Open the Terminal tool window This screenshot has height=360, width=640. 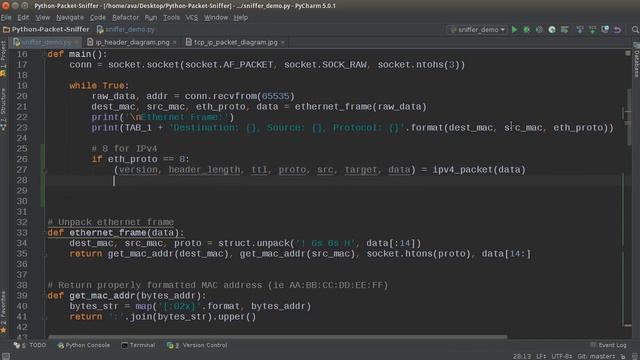click(138, 345)
